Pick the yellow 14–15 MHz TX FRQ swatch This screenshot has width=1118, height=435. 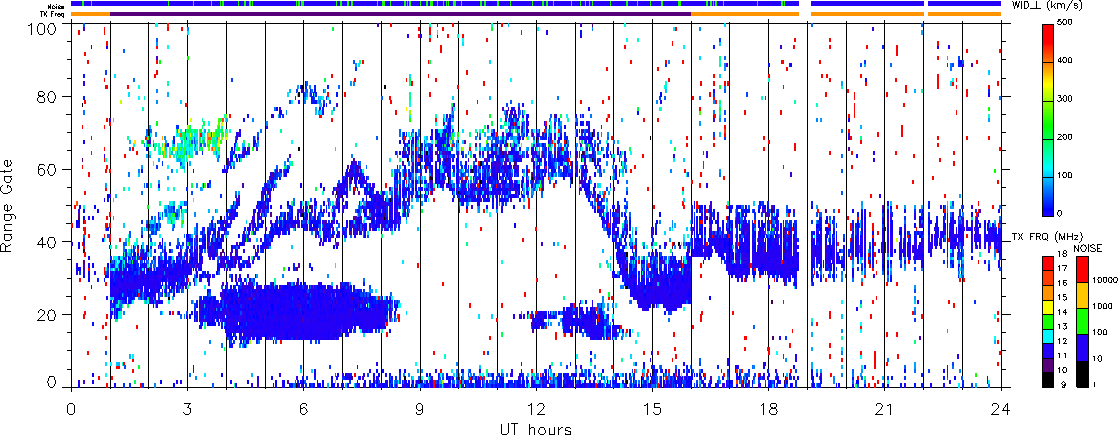coord(1048,307)
